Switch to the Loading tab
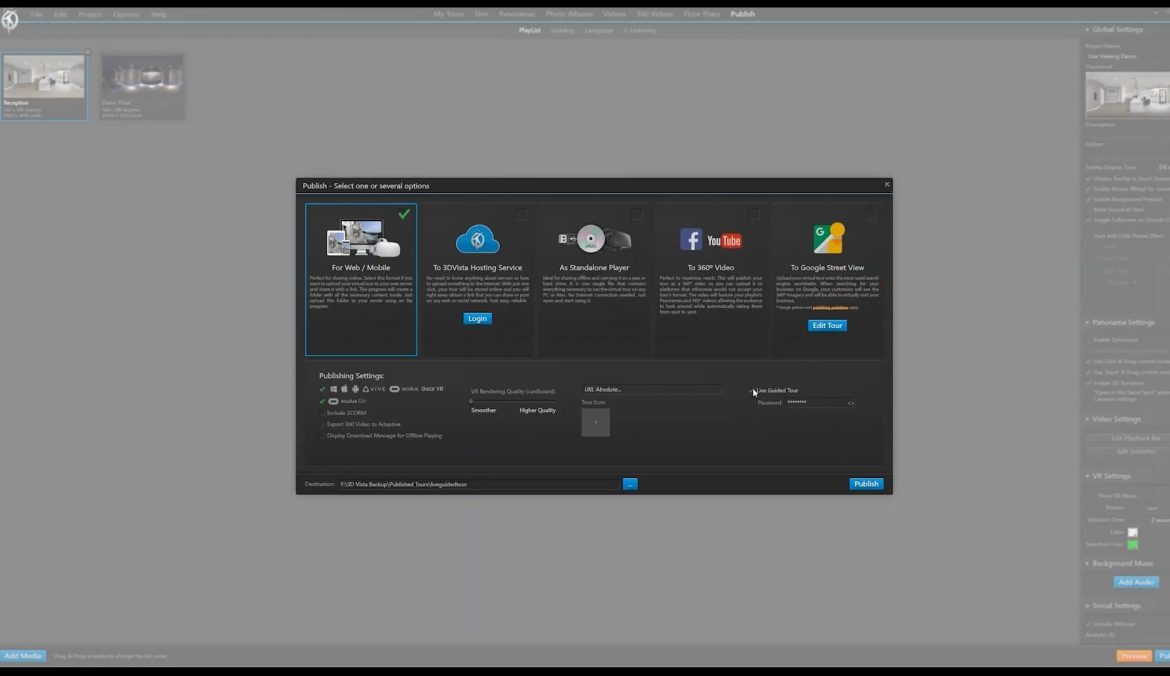Screen dimensions: 1170x676 coord(562,30)
